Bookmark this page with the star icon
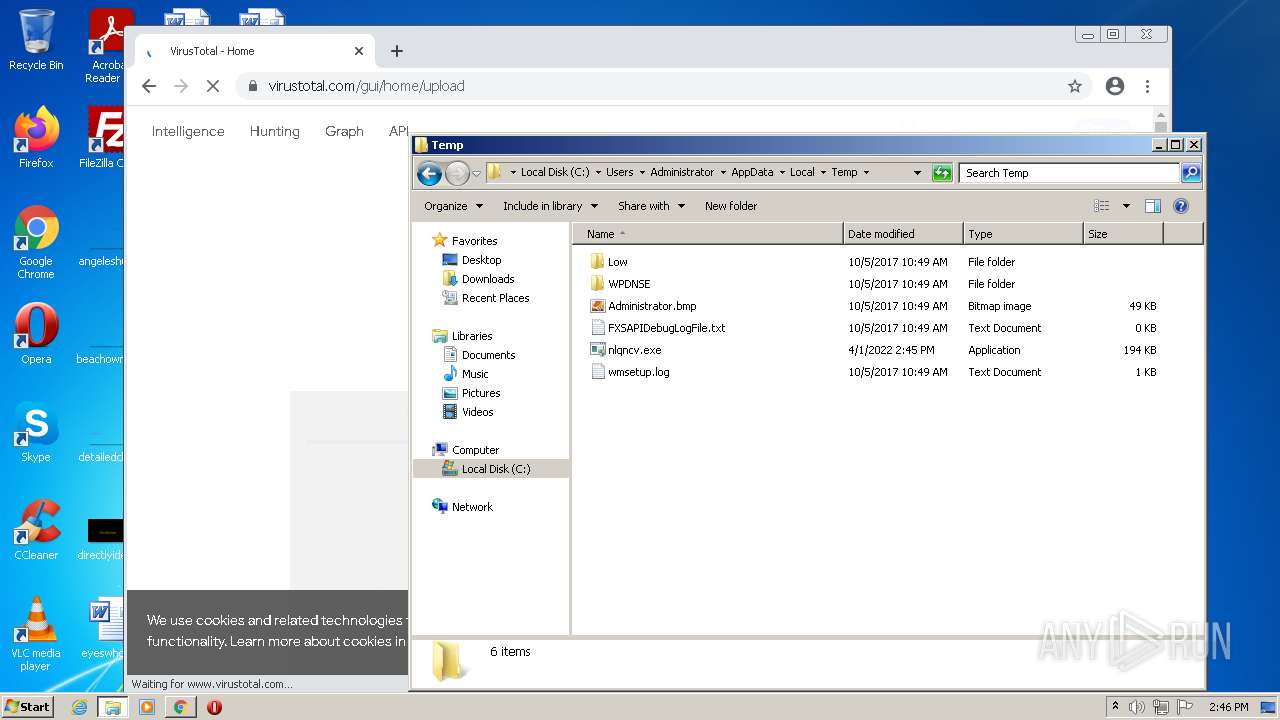The width and height of the screenshot is (1280, 720). (1075, 86)
